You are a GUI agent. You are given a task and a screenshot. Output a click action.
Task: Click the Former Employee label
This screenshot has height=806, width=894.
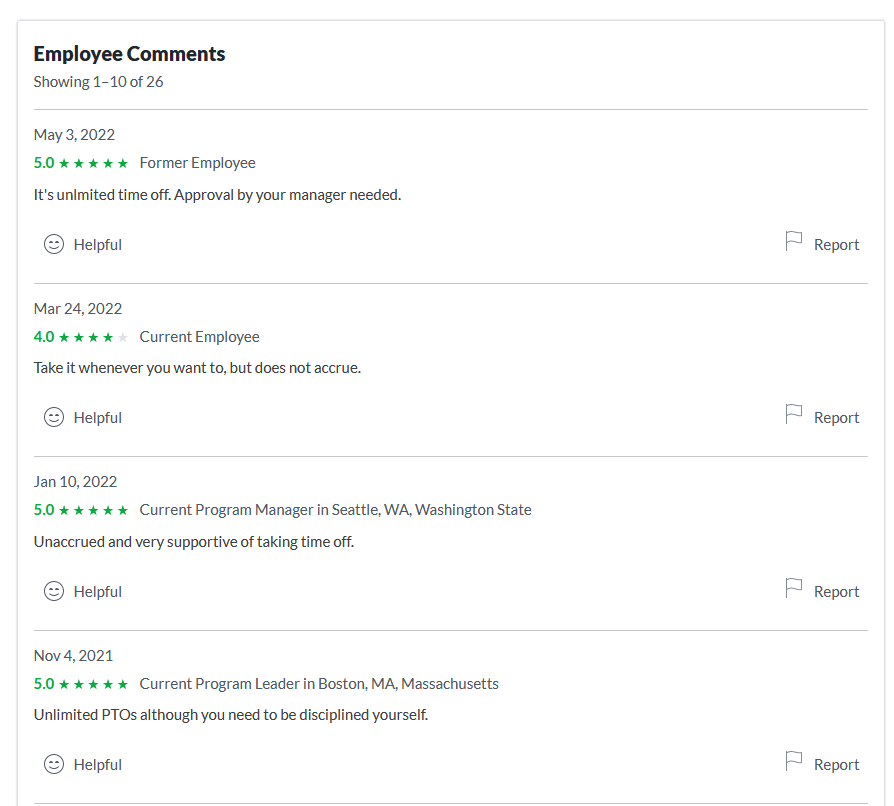196,162
